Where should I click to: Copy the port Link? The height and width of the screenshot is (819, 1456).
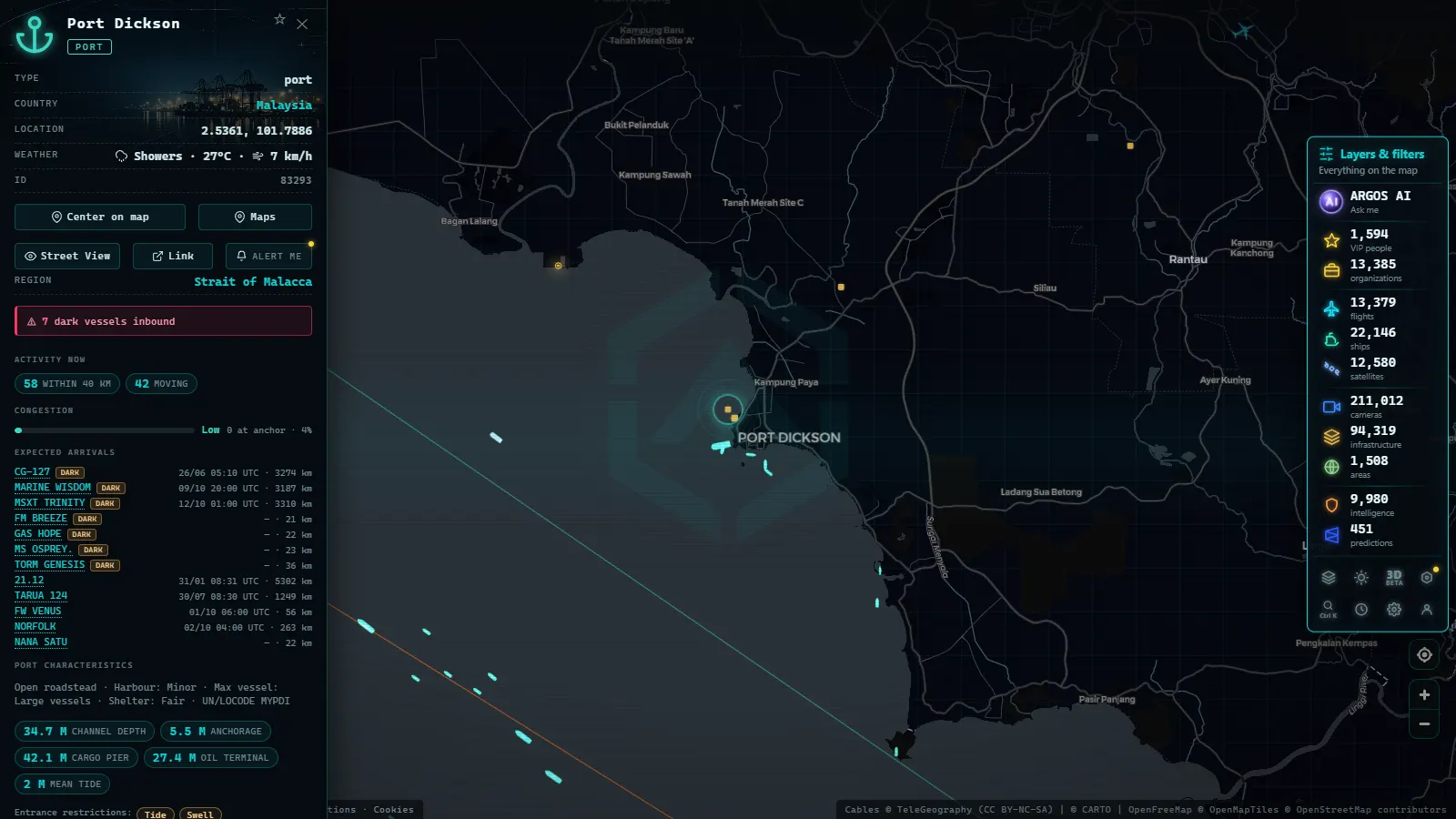[173, 256]
